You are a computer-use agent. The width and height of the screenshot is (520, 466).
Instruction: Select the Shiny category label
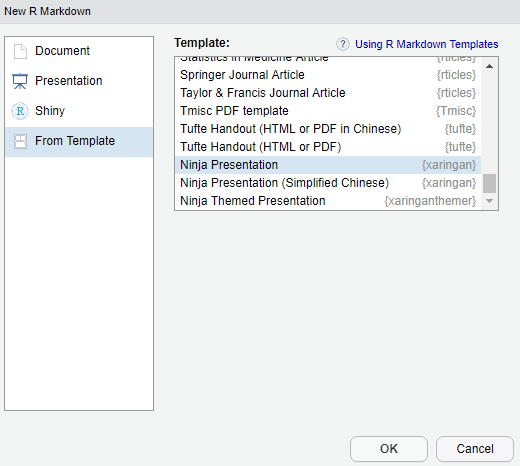[50, 111]
